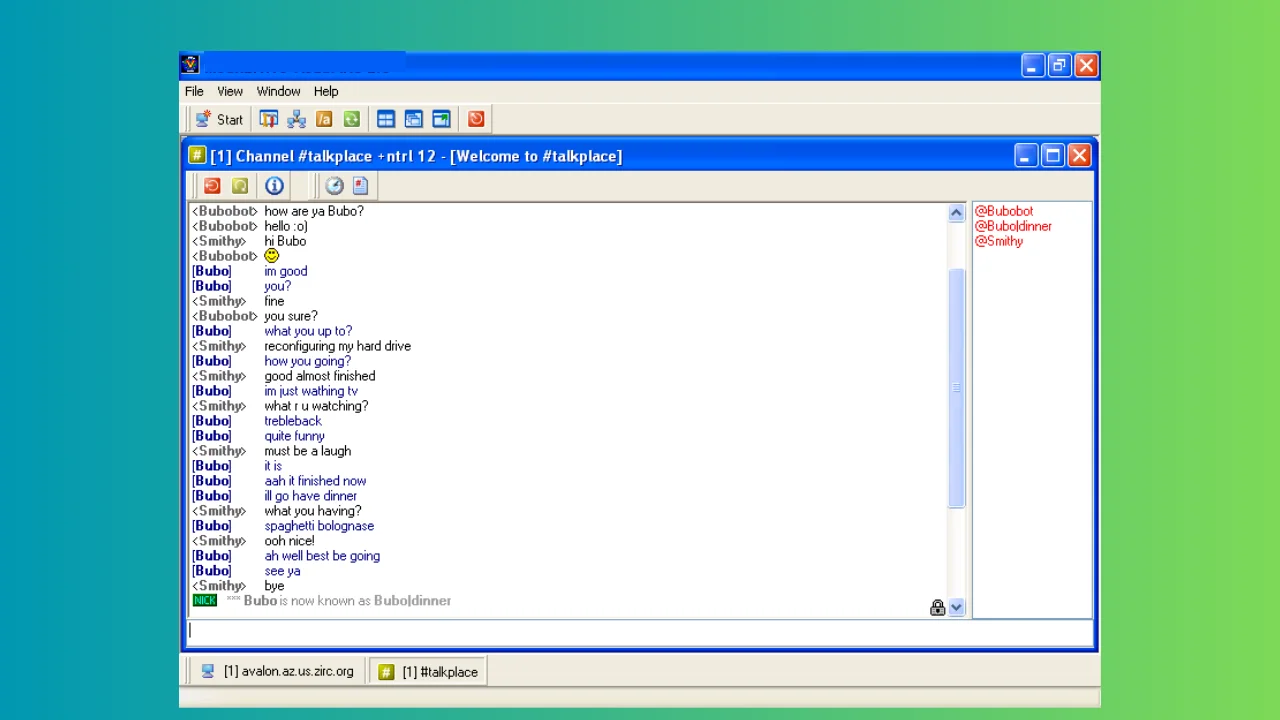Screen dimensions: 1280x720
Task: Click the smiley emoticon in chat
Action: coord(272,256)
